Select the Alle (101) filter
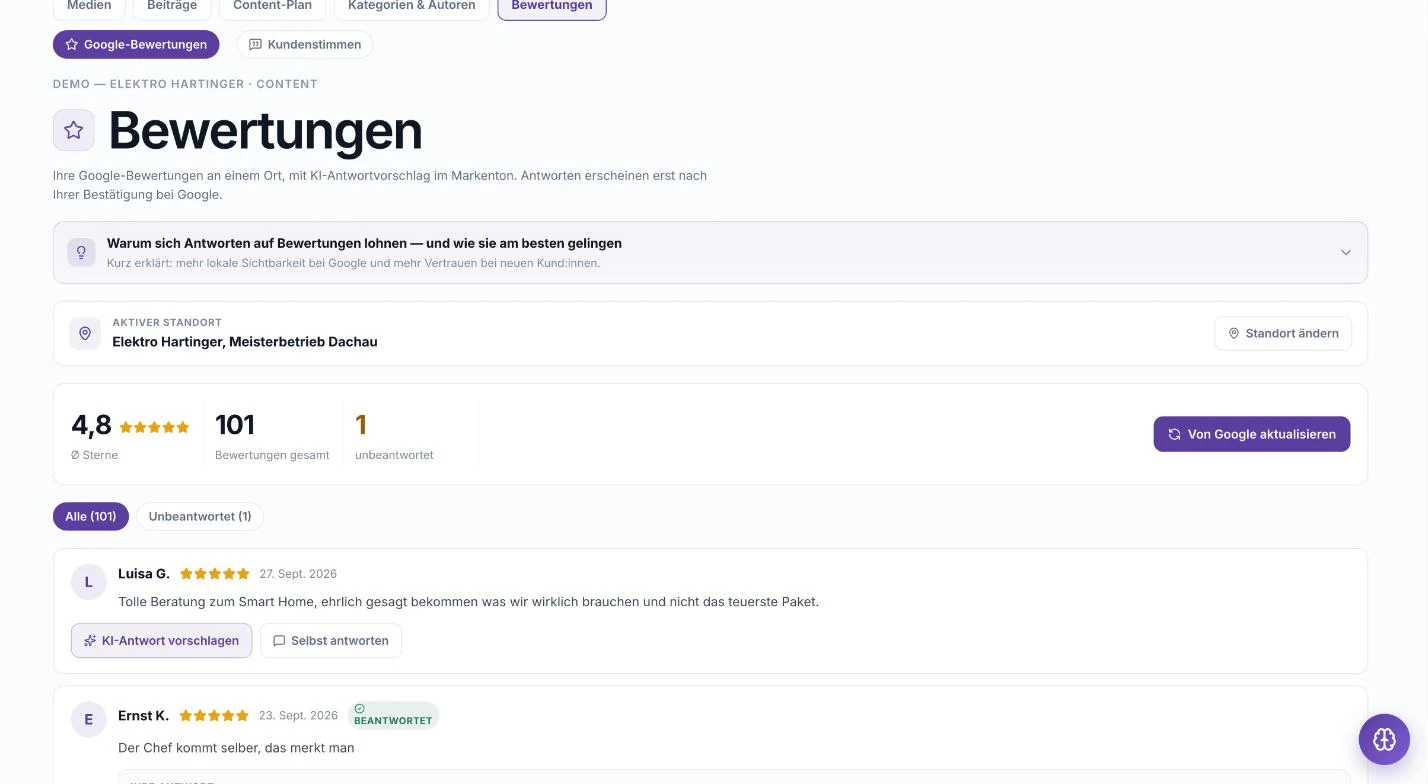Screen dimensions: 1428x784 [x=91, y=516]
